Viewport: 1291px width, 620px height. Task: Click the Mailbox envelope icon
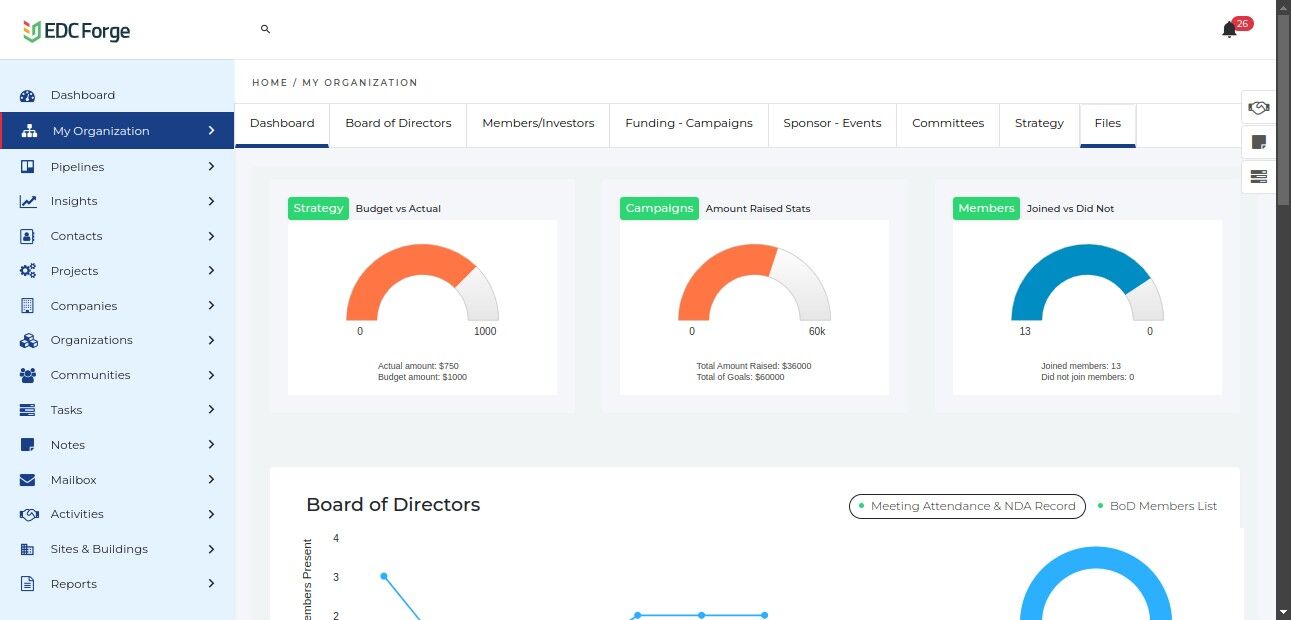29,480
